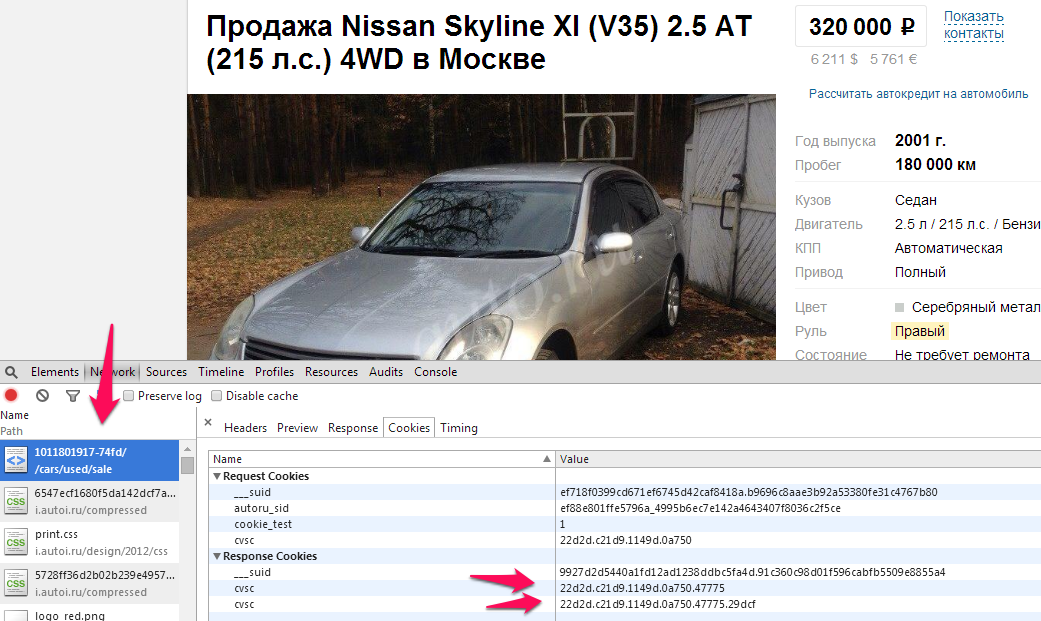
Task: Show the Timing tab of the request
Action: point(459,428)
